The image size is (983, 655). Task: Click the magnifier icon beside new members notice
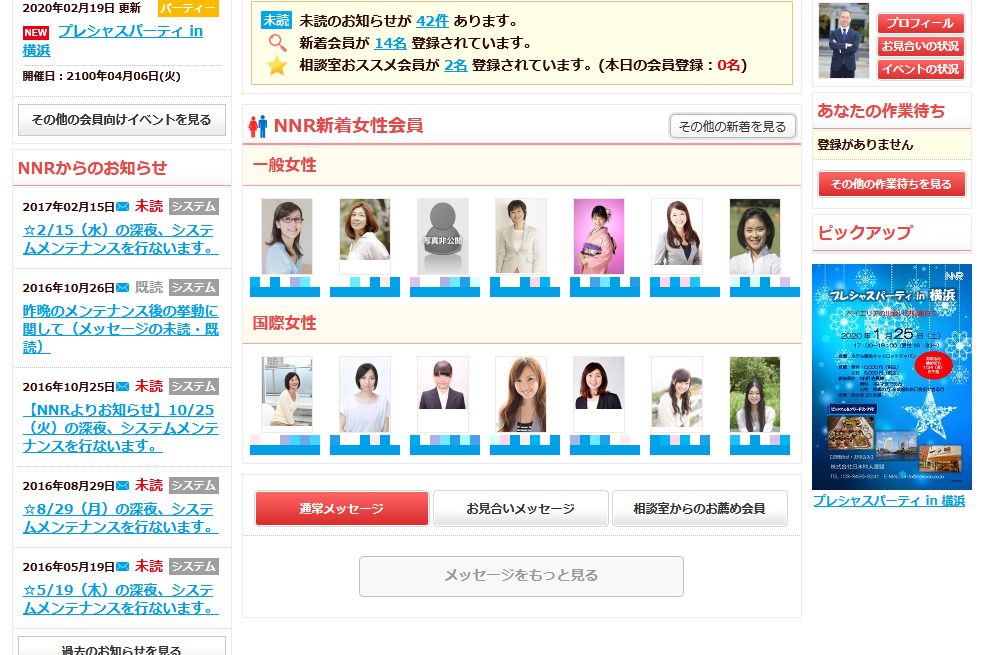coord(277,43)
